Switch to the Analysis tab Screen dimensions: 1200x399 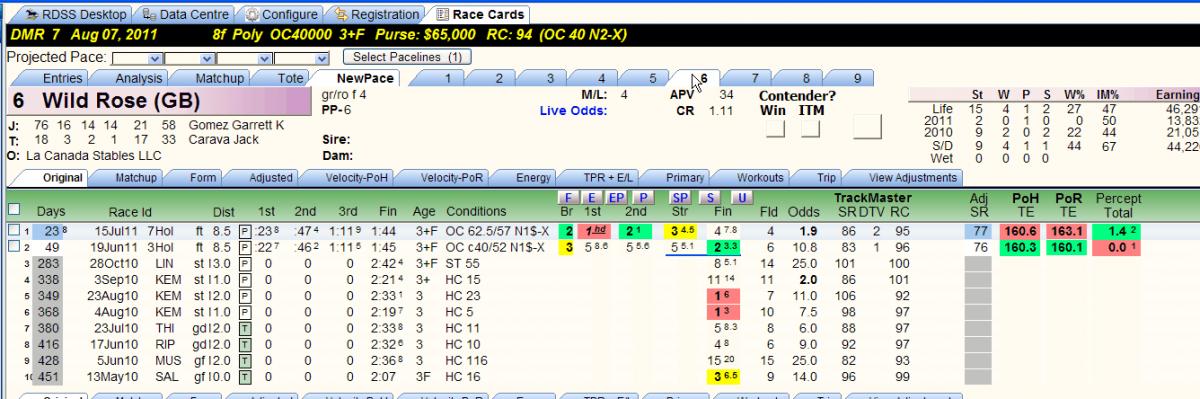point(139,77)
